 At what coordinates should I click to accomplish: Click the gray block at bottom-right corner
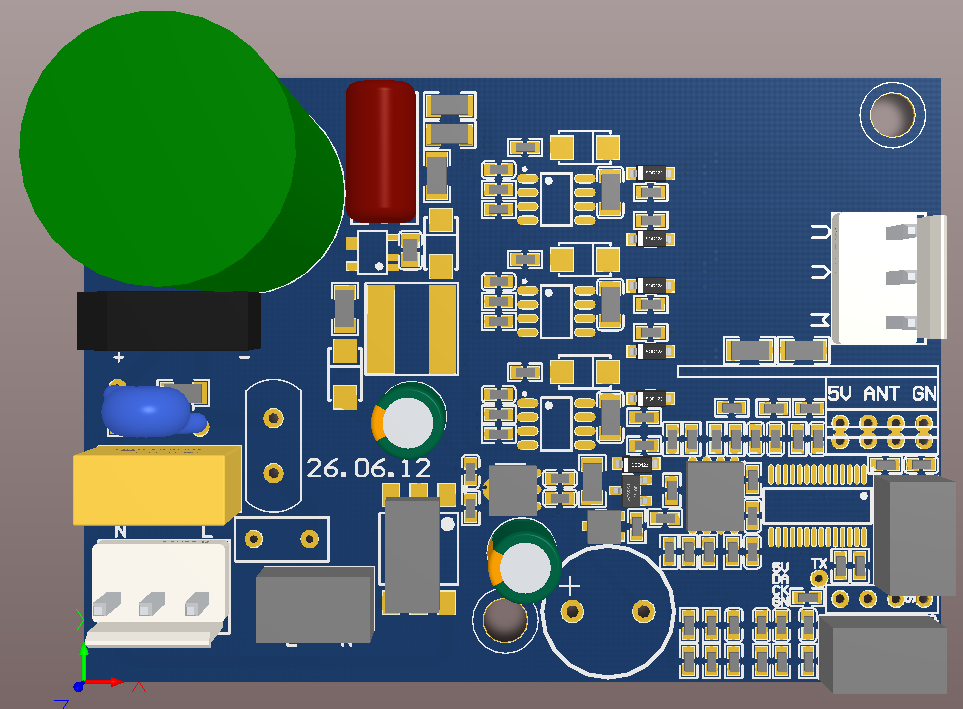pyautogui.click(x=883, y=655)
